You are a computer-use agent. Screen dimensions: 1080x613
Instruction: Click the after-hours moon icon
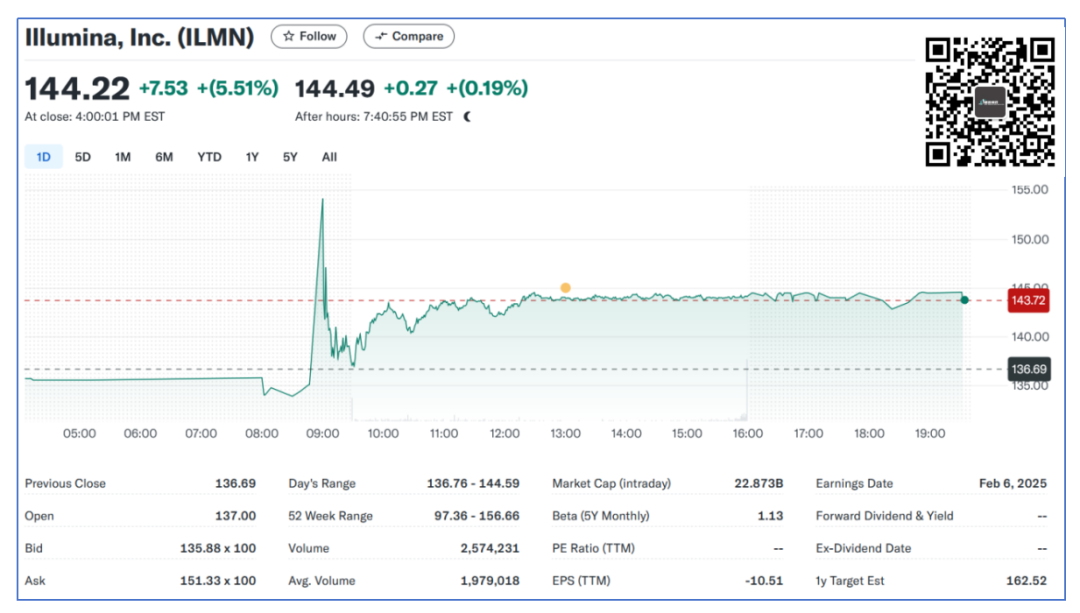(467, 117)
